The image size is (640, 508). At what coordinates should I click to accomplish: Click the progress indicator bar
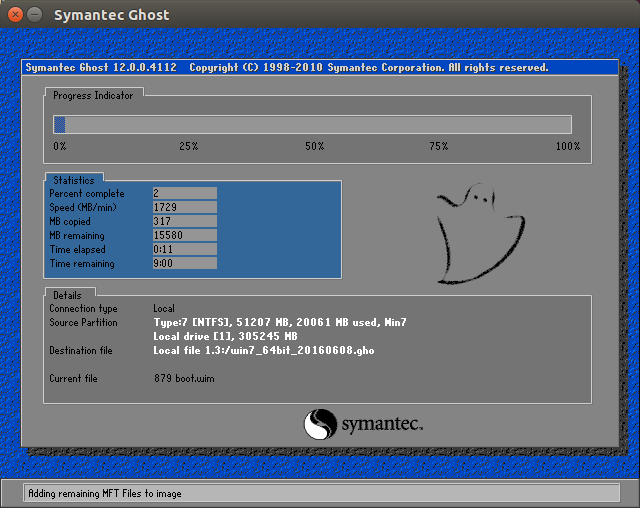tap(312, 124)
